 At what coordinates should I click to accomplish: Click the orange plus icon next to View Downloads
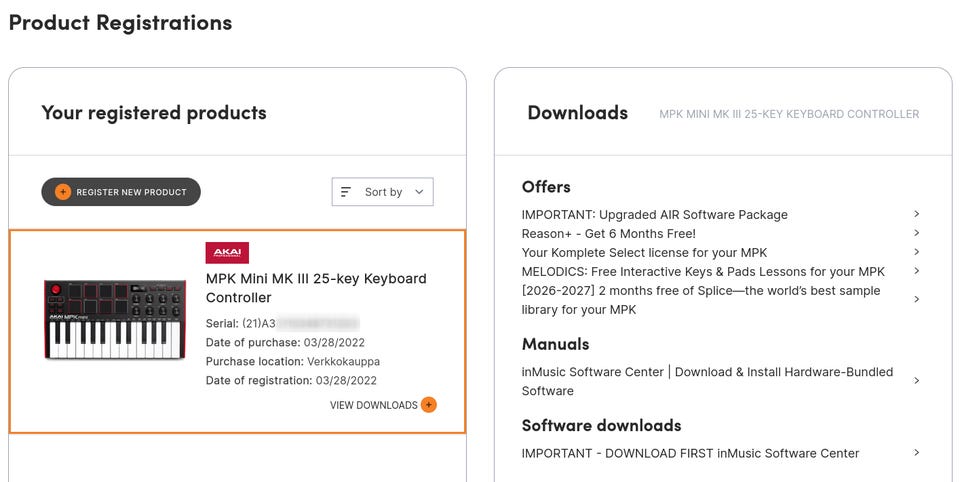point(429,405)
